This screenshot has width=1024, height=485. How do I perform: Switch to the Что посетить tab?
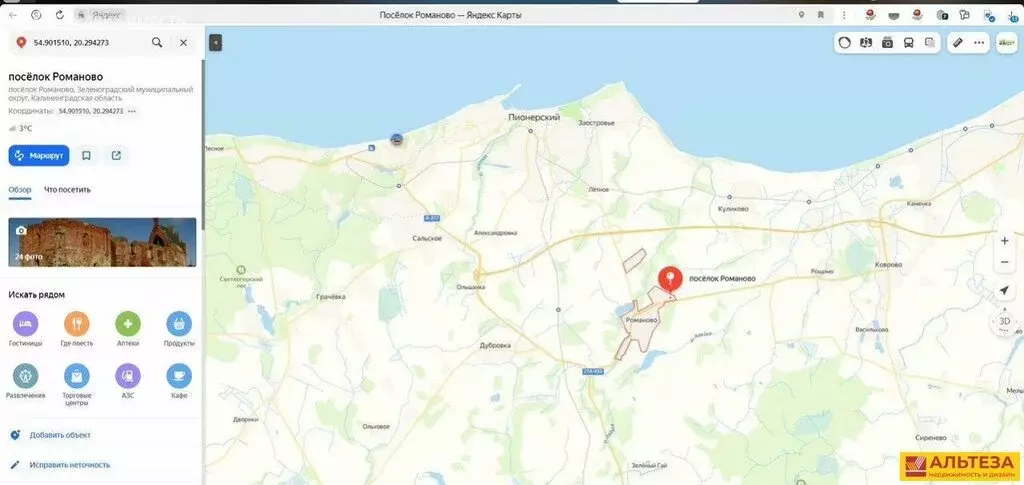pyautogui.click(x=67, y=190)
